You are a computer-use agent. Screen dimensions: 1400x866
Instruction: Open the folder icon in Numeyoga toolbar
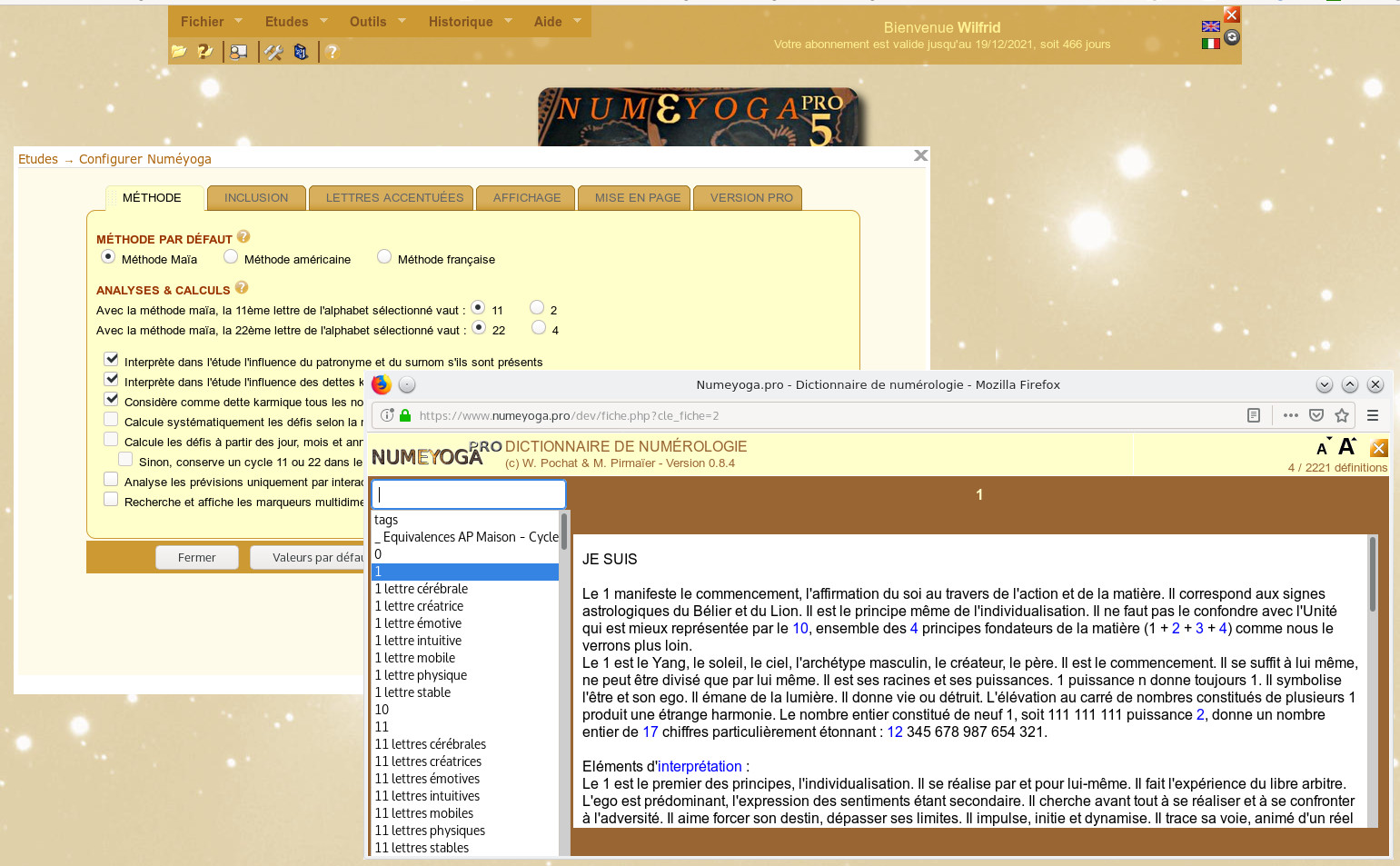coord(179,52)
